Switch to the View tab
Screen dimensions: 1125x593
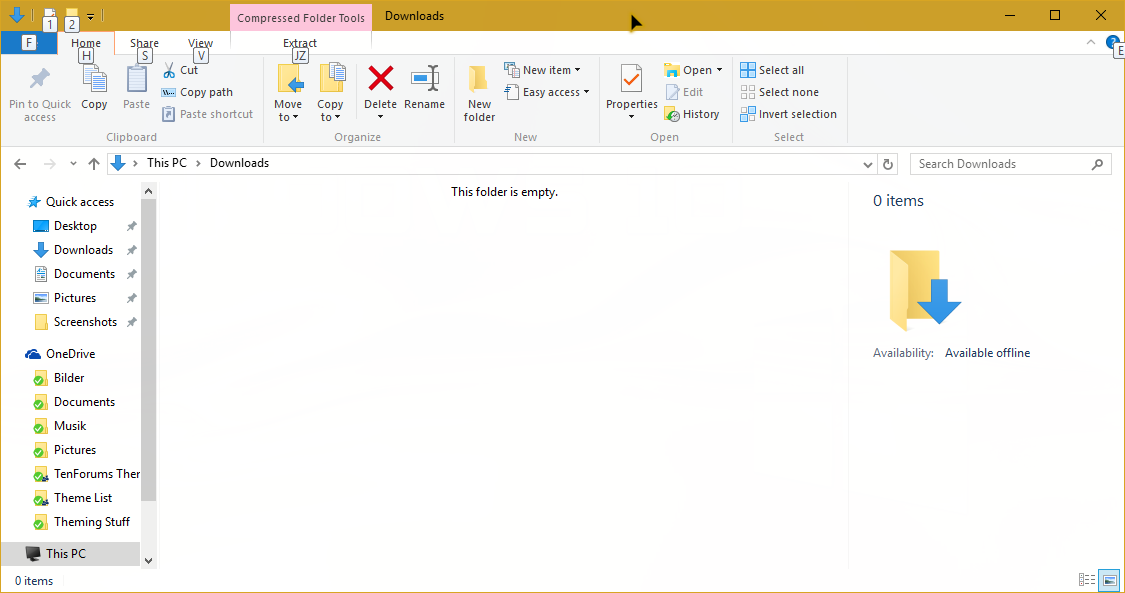[201, 43]
